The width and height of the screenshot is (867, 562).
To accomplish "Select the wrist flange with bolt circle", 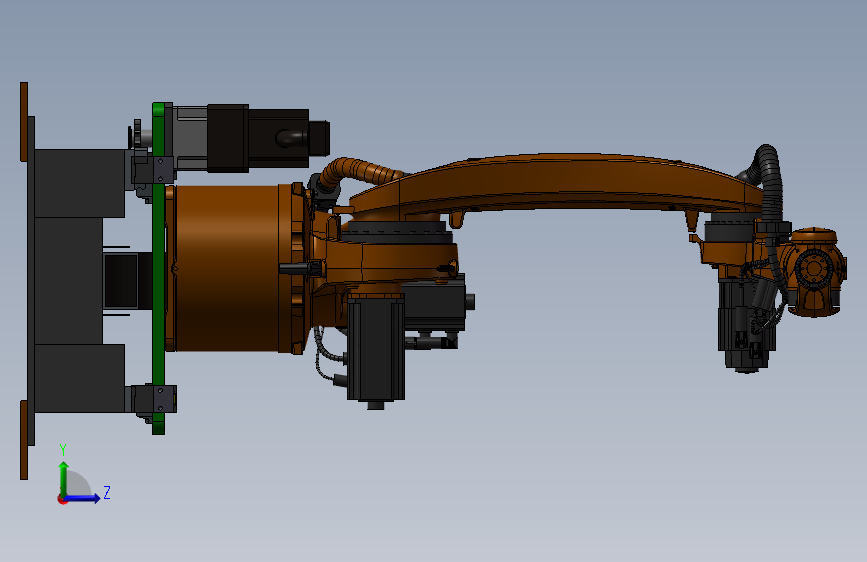I will click(813, 269).
